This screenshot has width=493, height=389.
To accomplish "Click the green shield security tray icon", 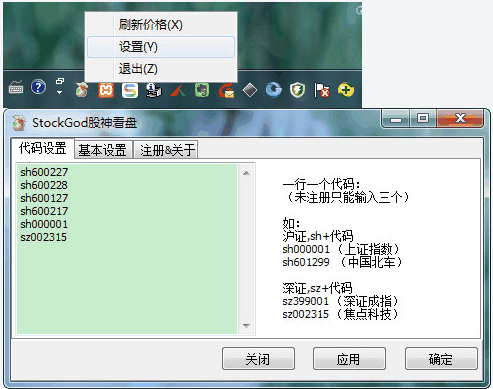I will click(x=298, y=90).
